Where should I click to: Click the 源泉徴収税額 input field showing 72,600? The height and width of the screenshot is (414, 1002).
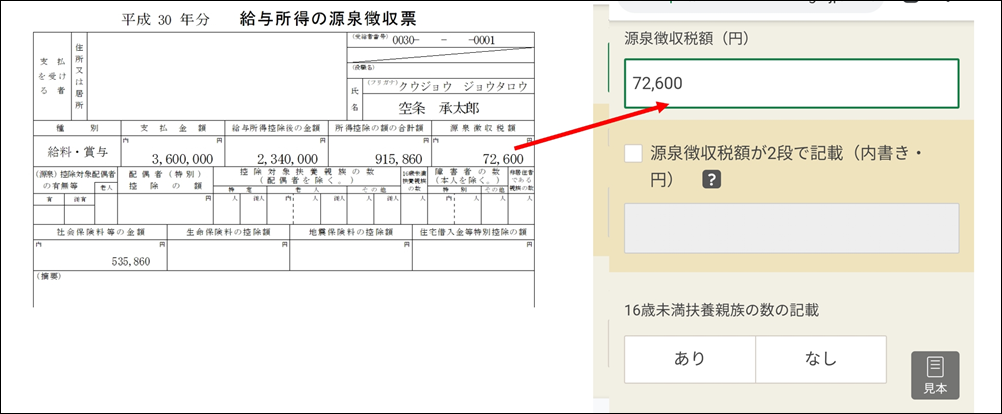tap(792, 83)
